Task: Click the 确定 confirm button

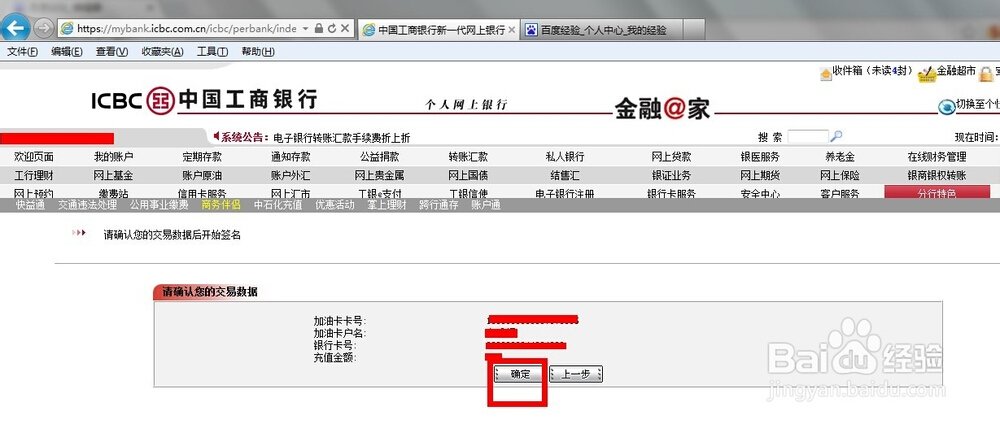Action: click(x=520, y=374)
